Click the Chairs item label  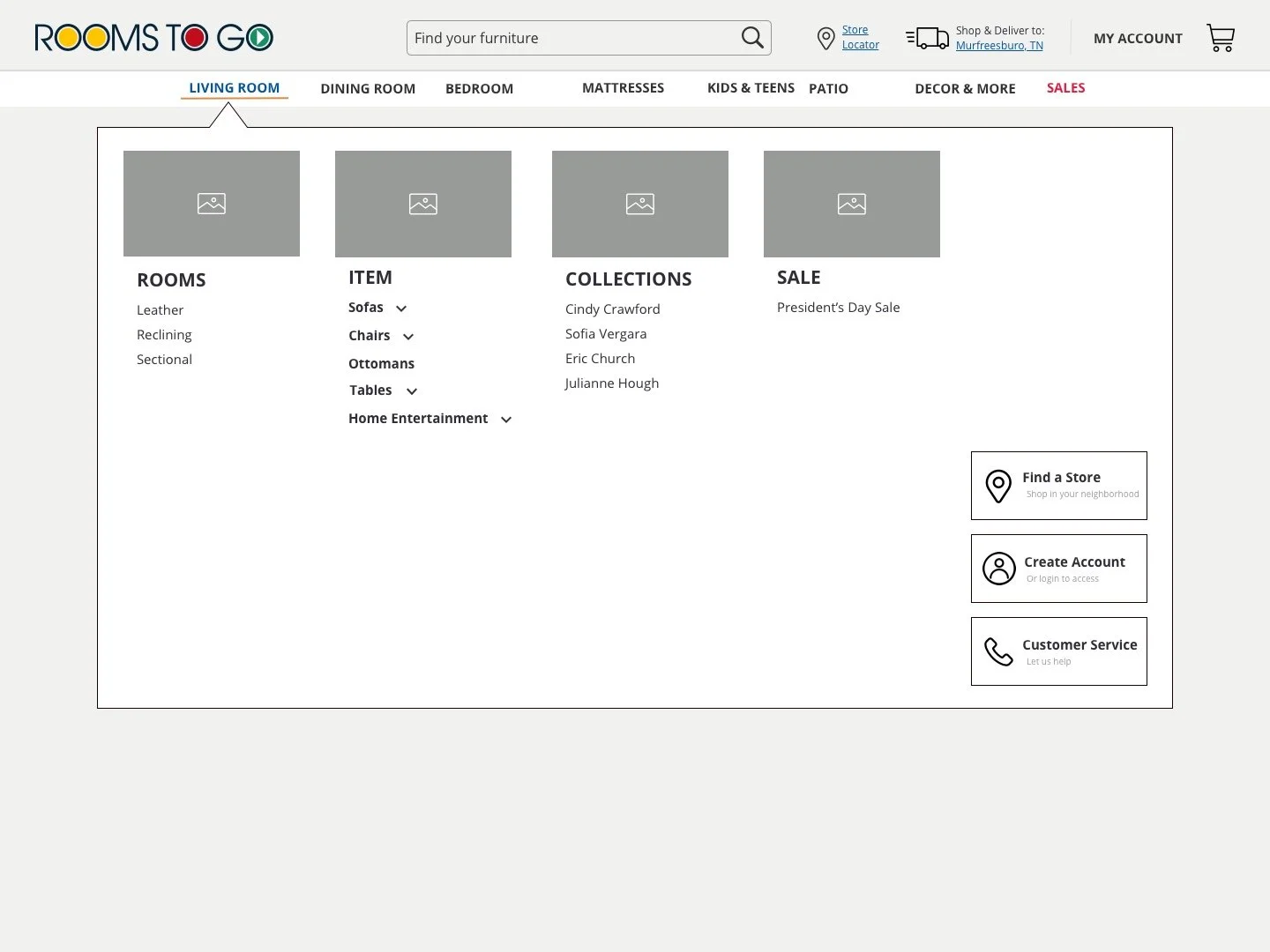pyautogui.click(x=370, y=336)
